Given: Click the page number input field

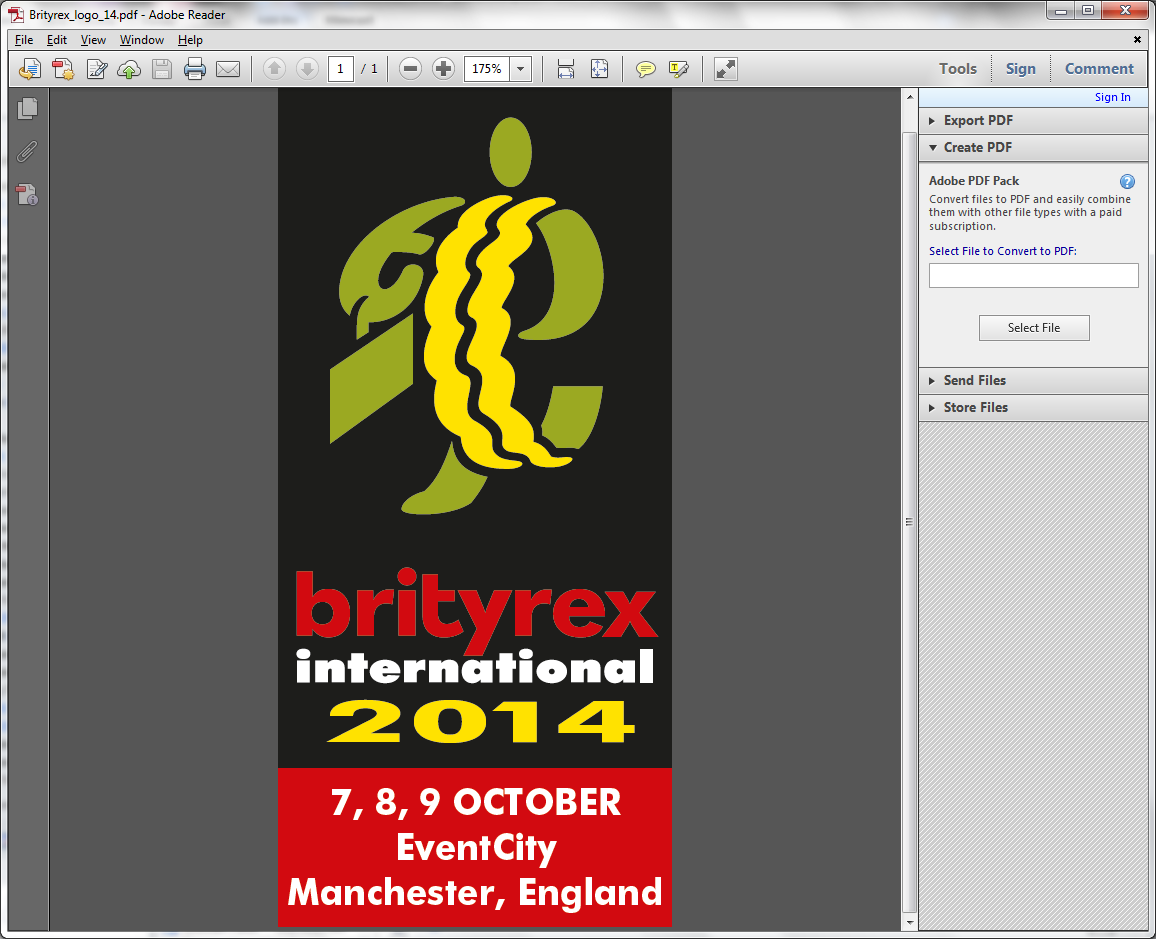Looking at the screenshot, I should pos(341,69).
